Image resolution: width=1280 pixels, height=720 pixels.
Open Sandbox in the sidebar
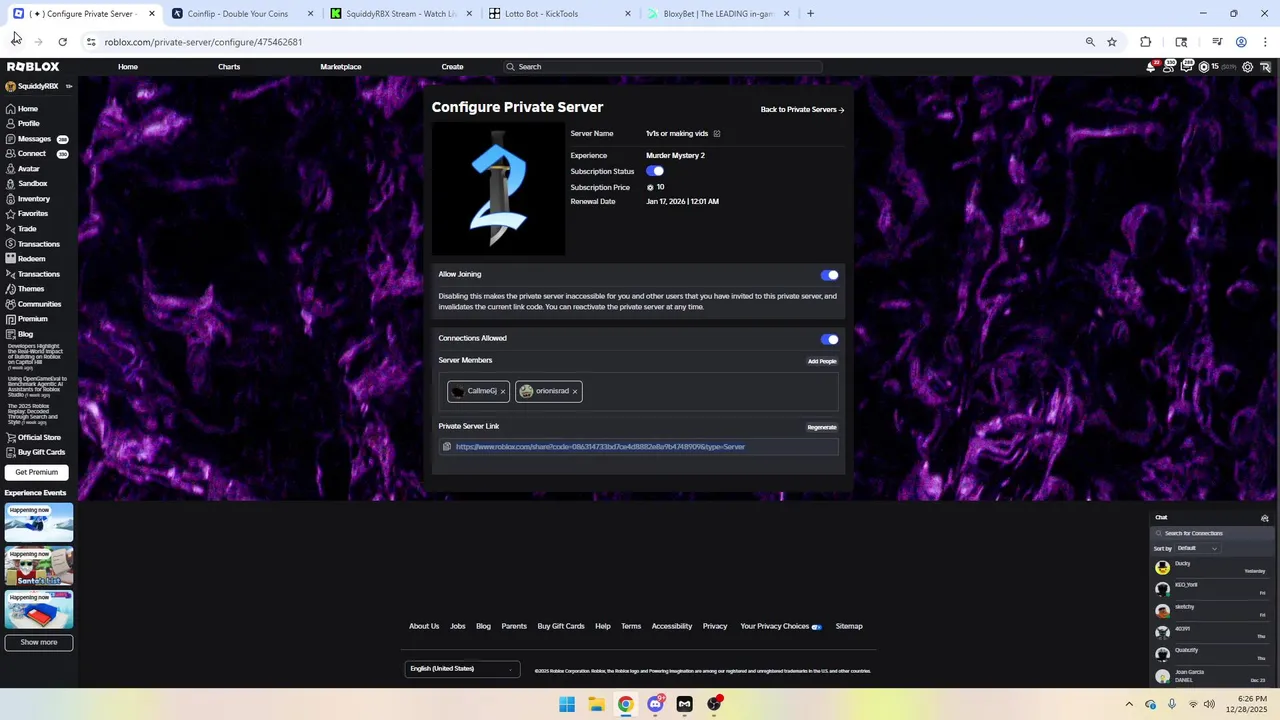point(32,183)
